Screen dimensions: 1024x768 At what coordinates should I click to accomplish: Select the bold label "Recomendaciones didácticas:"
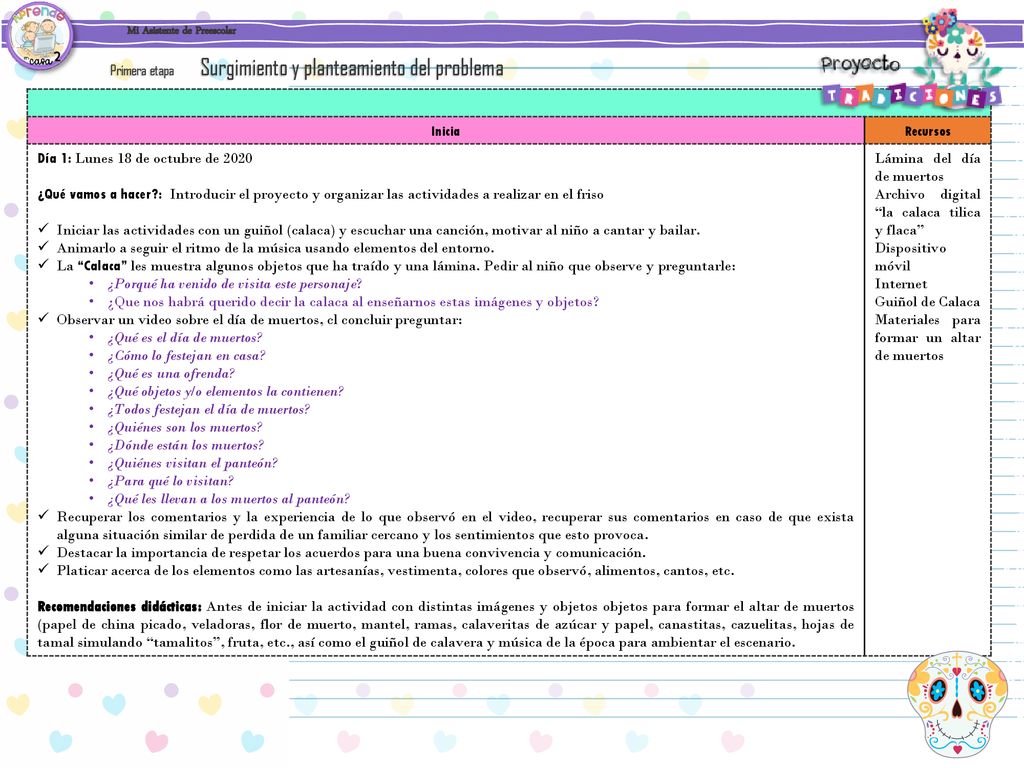tap(120, 607)
